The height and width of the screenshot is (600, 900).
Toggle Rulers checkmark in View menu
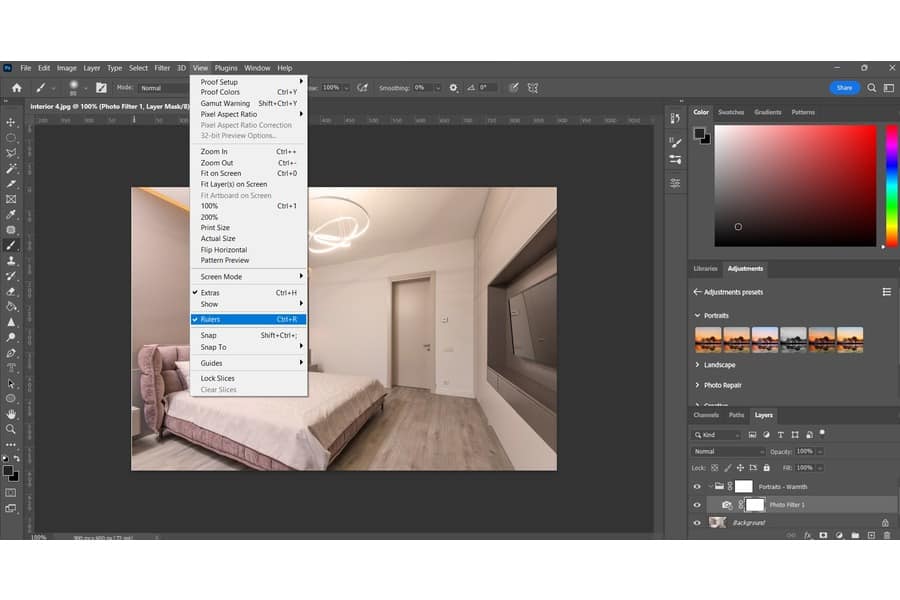[x=249, y=319]
